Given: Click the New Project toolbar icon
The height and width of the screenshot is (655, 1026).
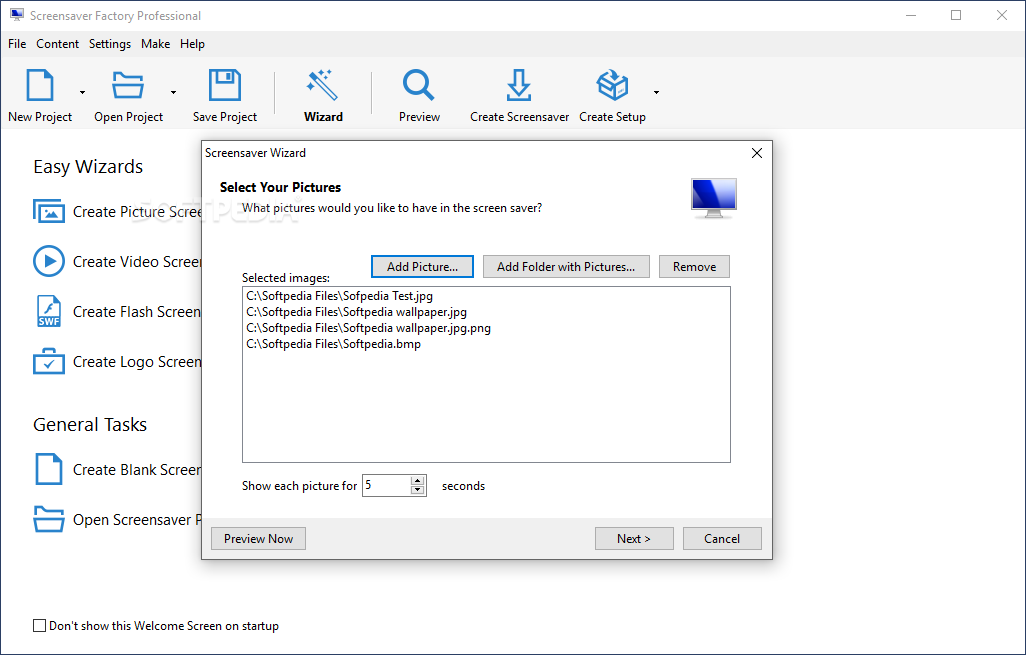Looking at the screenshot, I should click(40, 85).
